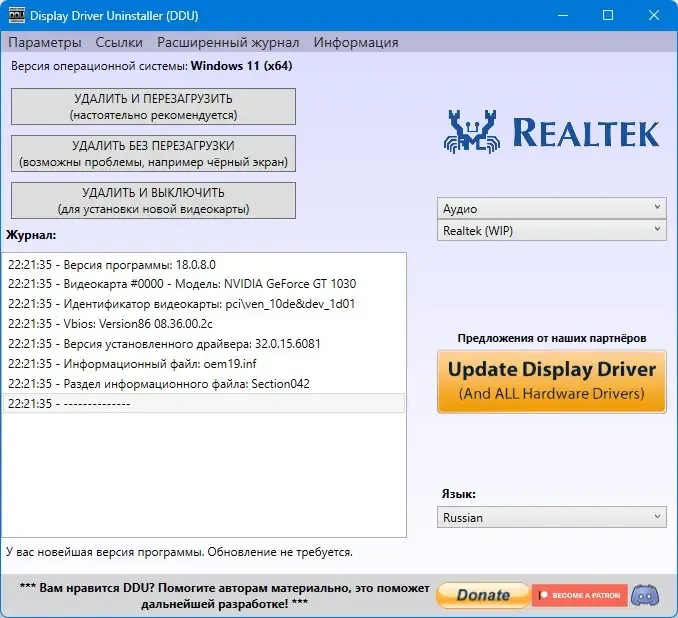Close the Display Driver Uninstaller window

653,16
